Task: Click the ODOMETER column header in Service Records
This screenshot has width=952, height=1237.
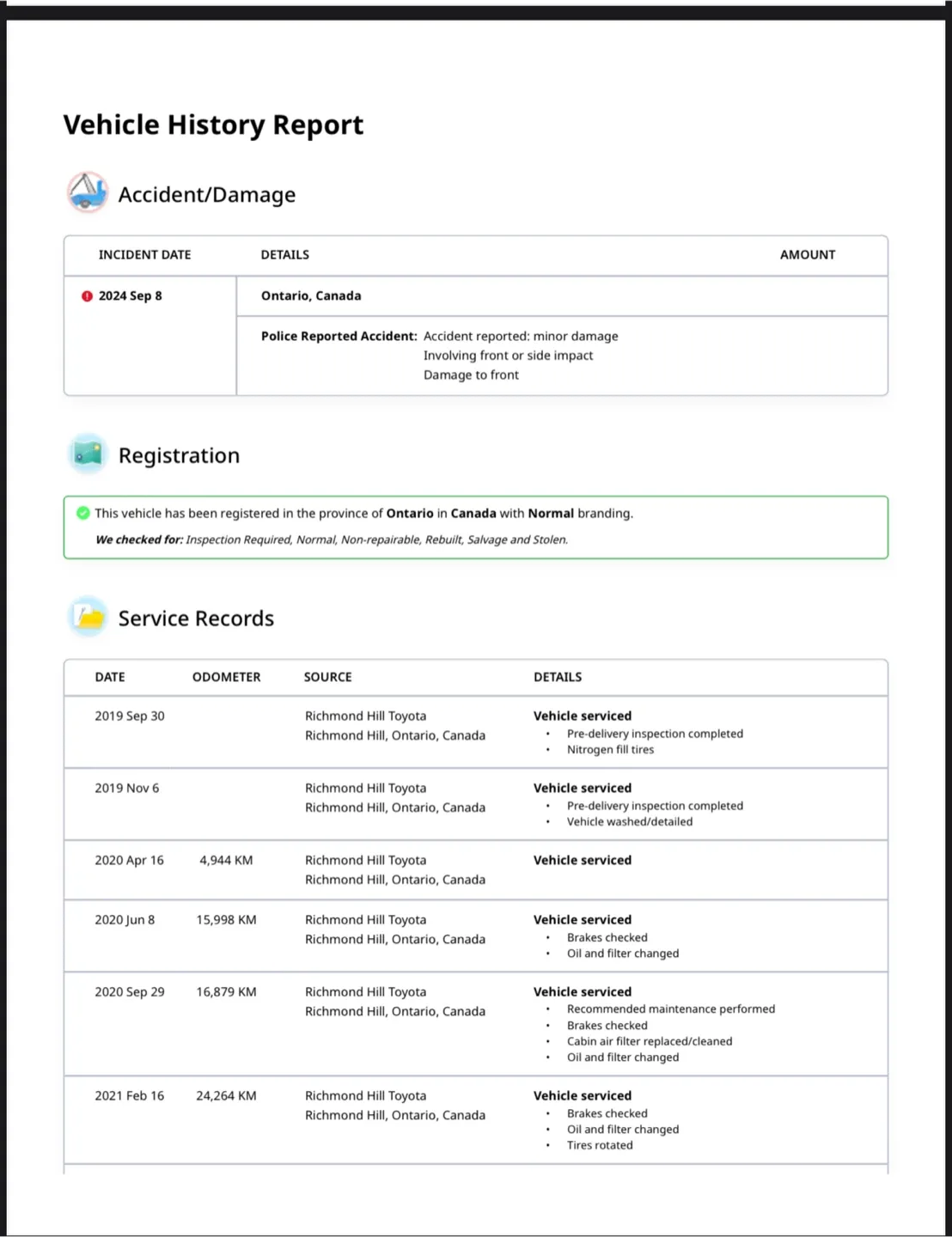Action: pos(226,677)
